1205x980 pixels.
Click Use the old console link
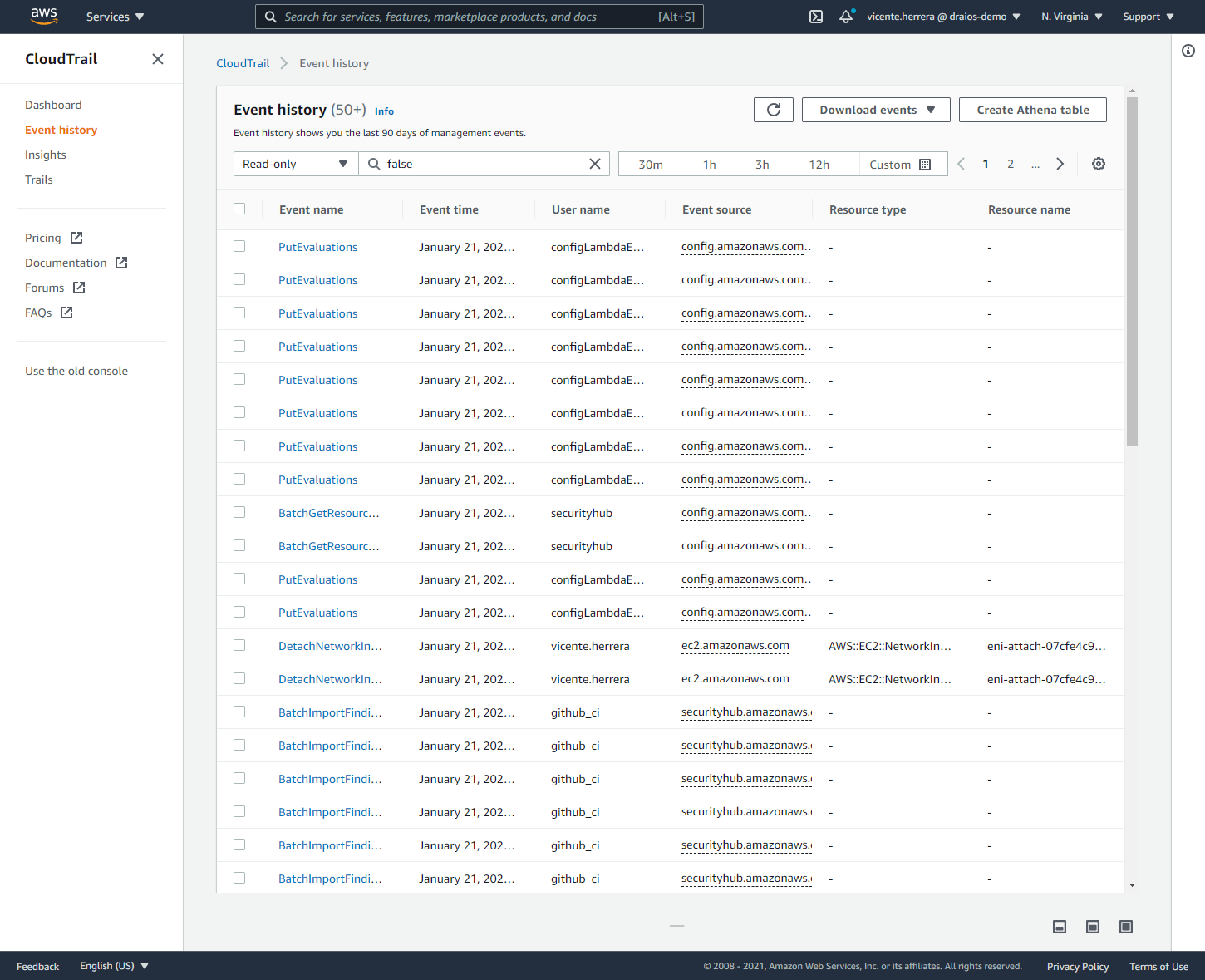click(x=76, y=371)
